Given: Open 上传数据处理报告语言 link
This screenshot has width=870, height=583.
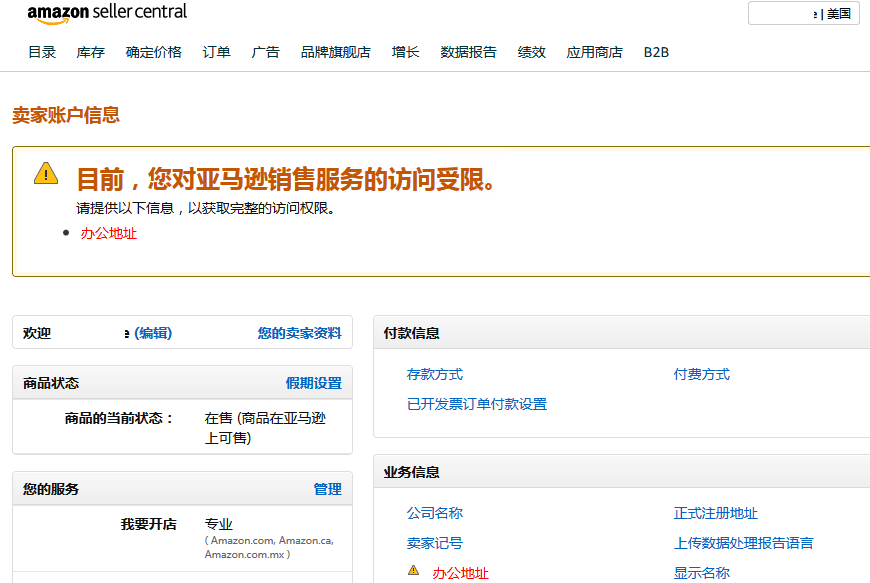Looking at the screenshot, I should 743,543.
